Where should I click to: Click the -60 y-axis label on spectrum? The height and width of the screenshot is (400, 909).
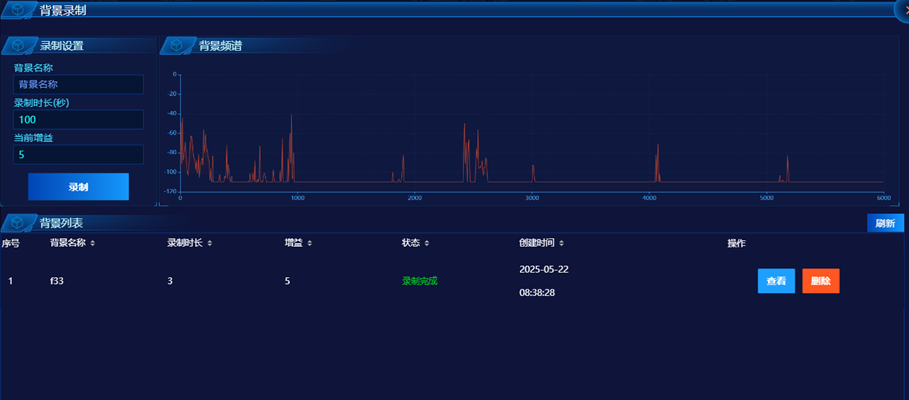click(x=172, y=133)
